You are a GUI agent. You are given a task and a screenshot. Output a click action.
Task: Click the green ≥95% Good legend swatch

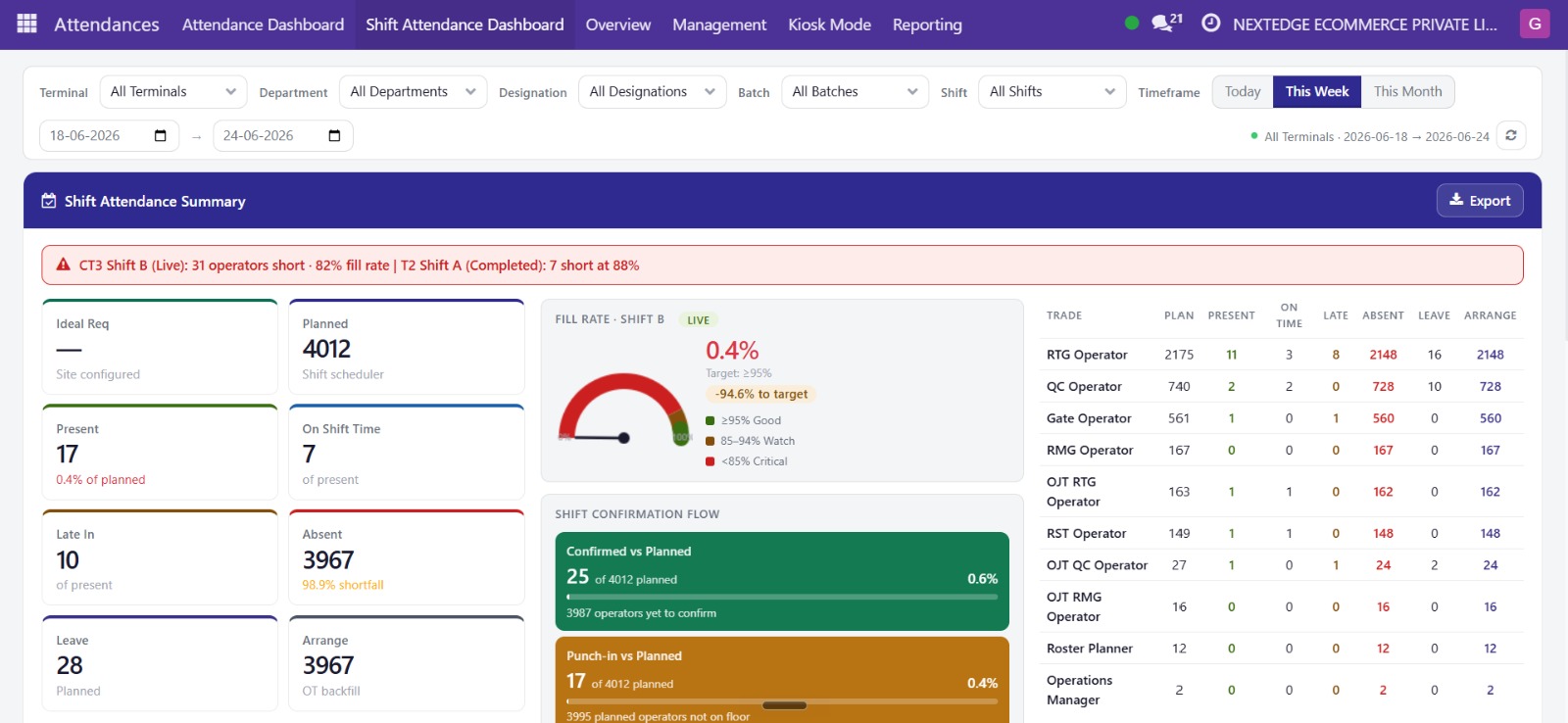pyautogui.click(x=710, y=420)
